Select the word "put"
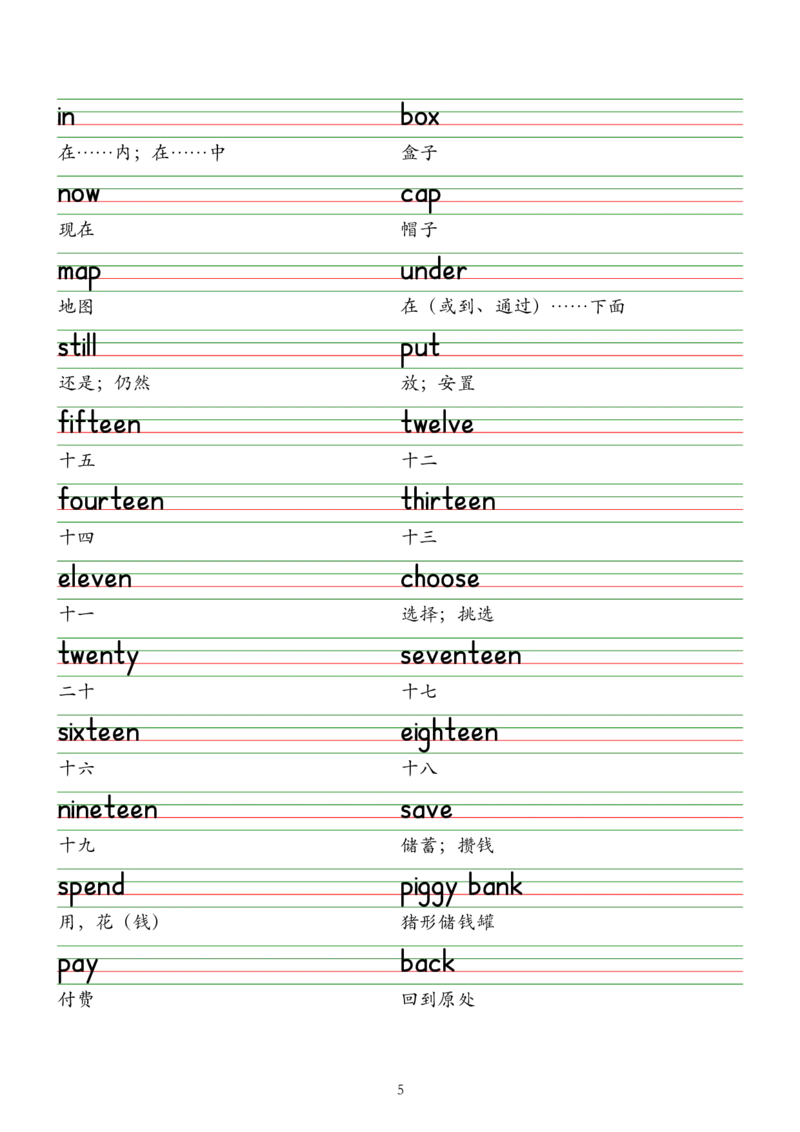 click(x=420, y=351)
